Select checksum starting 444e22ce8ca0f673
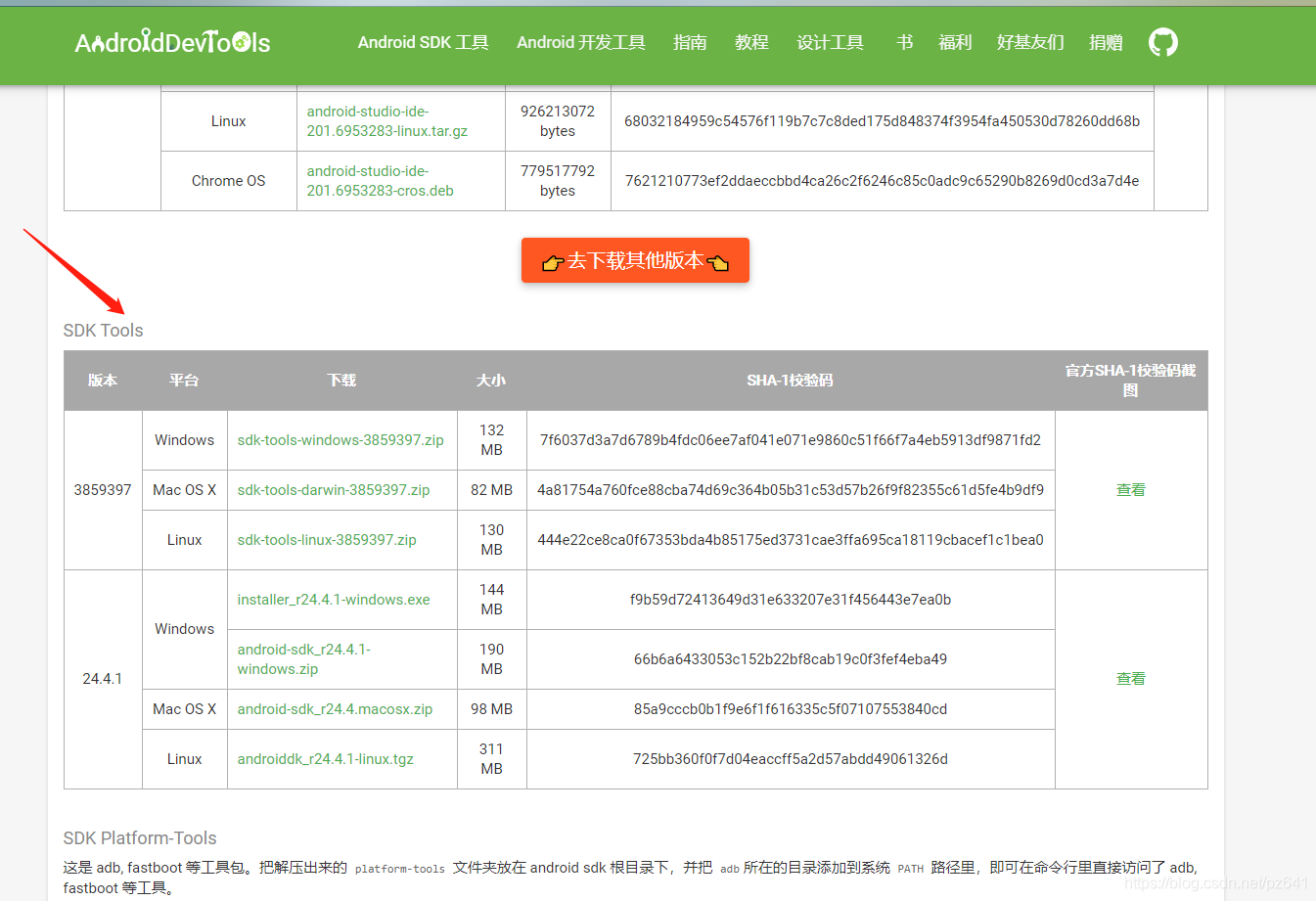1316x901 pixels. click(791, 540)
